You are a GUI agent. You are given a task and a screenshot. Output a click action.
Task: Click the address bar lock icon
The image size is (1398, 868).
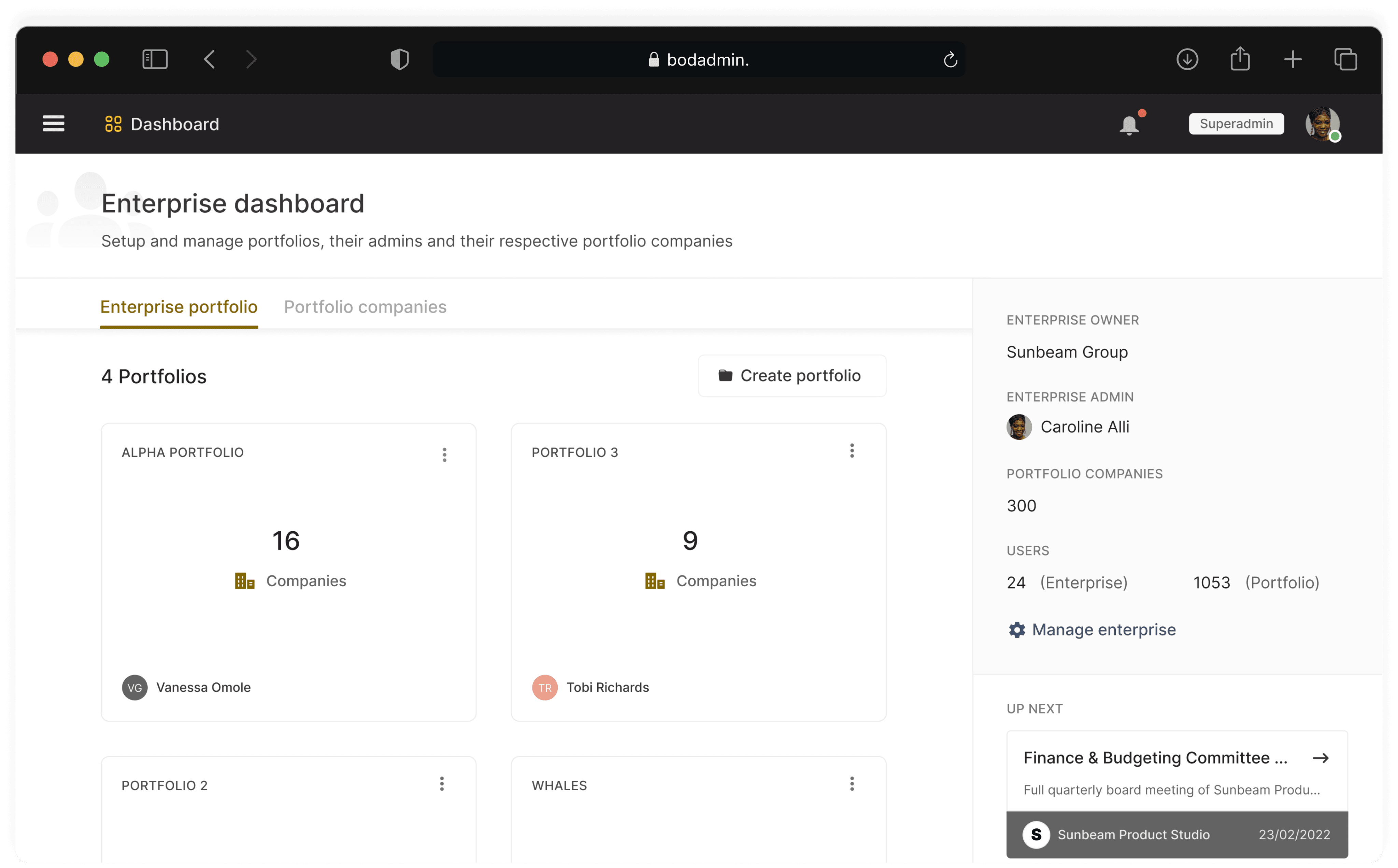click(x=653, y=59)
